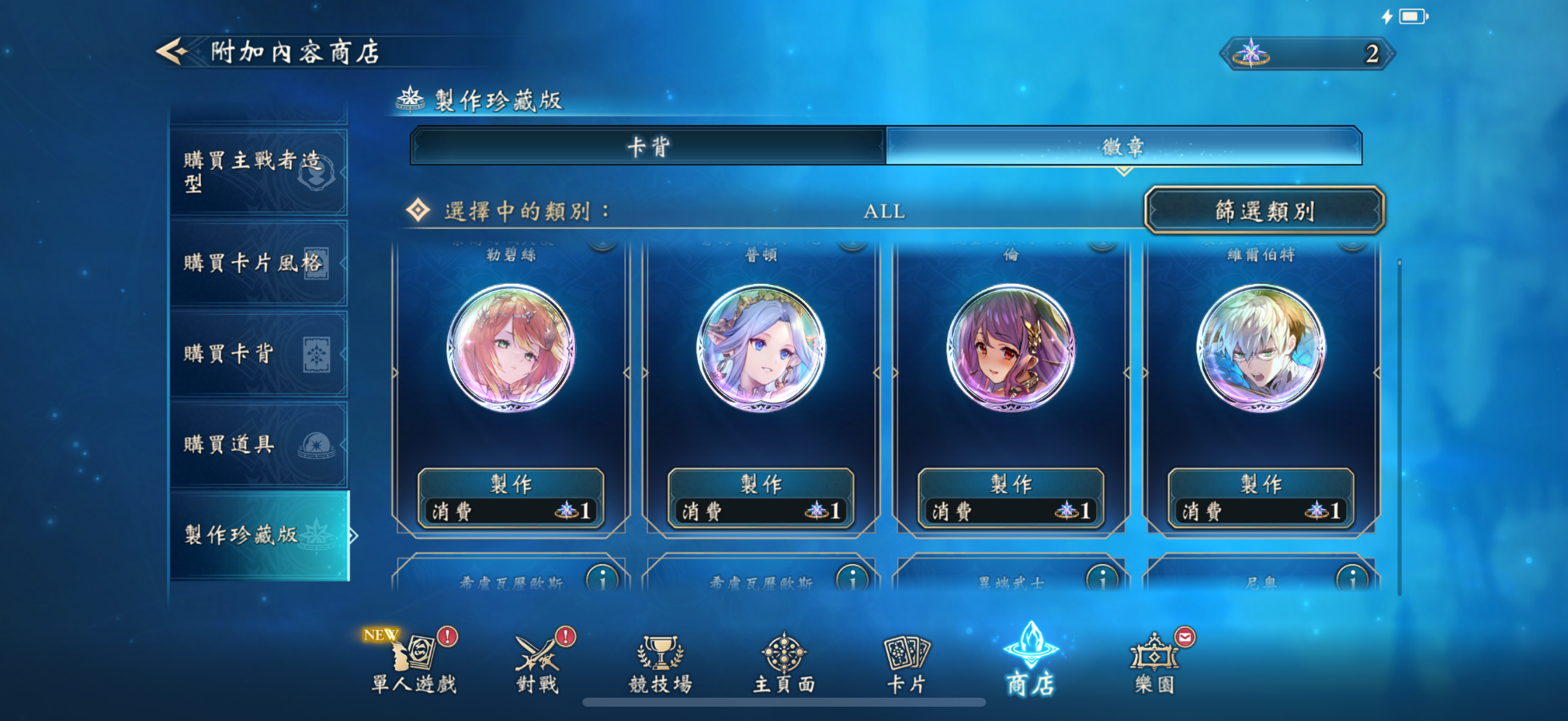Open the 主頁面 home icon
This screenshot has height=721, width=1568.
click(x=784, y=663)
